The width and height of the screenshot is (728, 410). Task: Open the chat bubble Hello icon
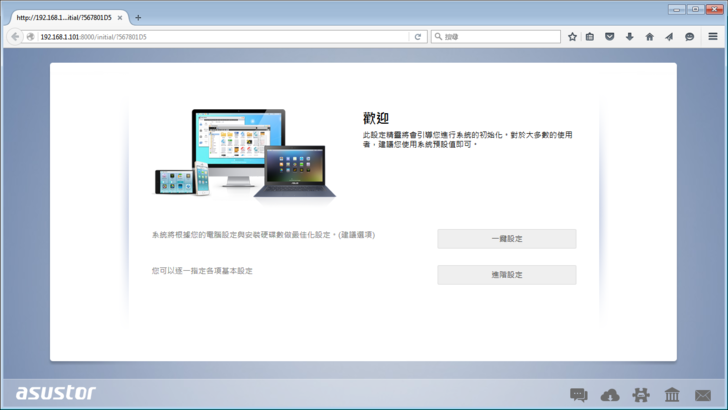click(x=689, y=37)
